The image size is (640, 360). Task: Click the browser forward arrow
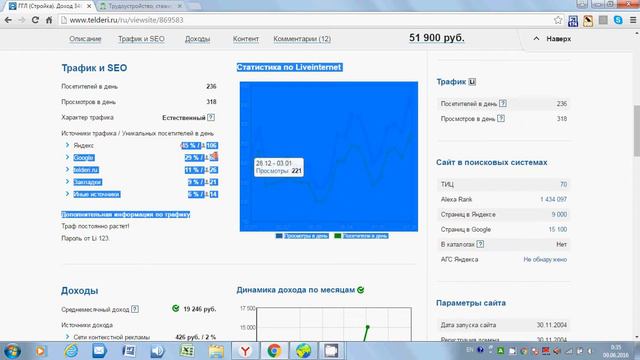[x=22, y=20]
